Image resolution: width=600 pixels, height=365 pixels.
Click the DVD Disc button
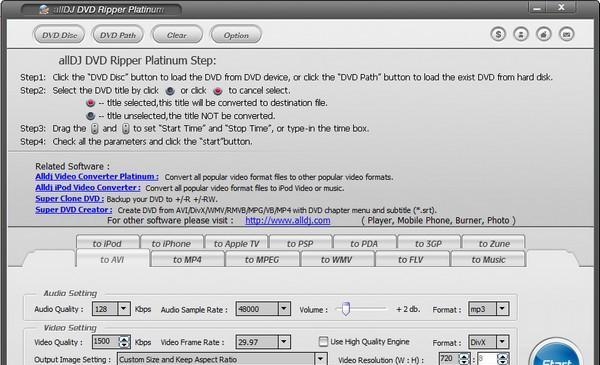[59, 35]
